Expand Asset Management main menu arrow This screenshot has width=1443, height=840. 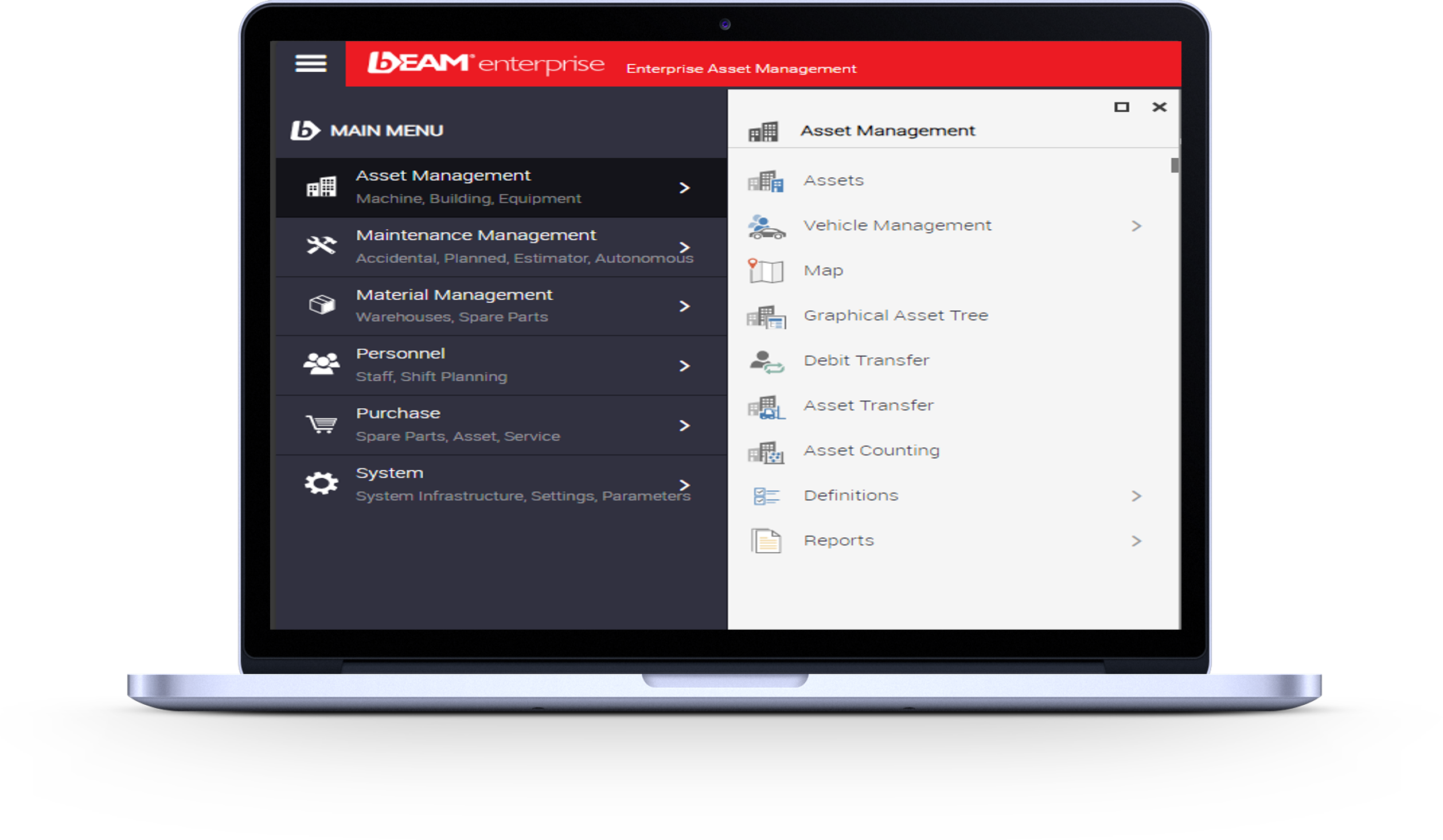(x=684, y=187)
